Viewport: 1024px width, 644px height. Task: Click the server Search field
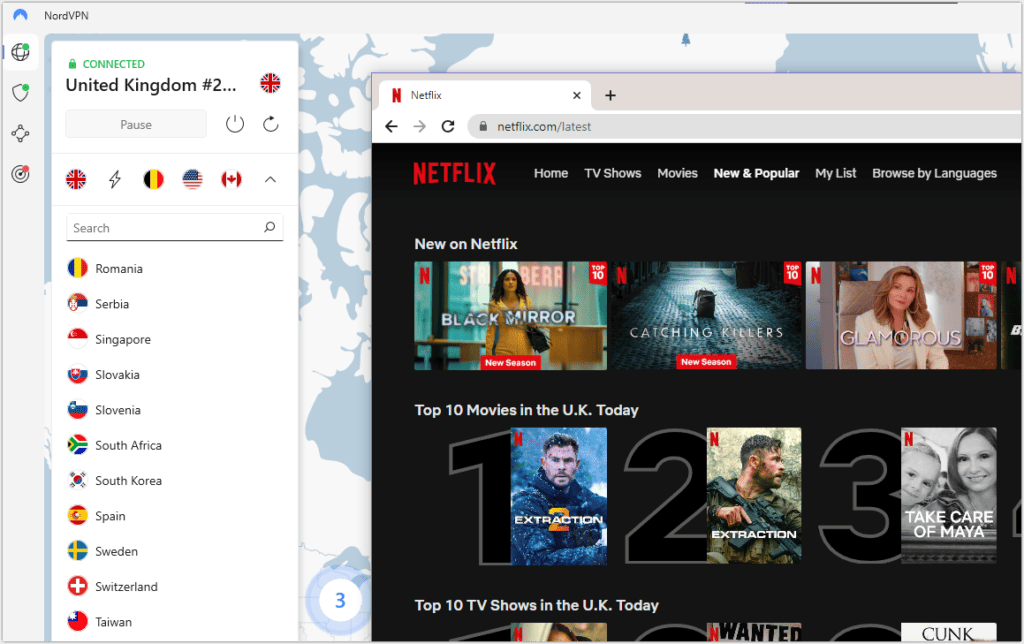pos(165,228)
